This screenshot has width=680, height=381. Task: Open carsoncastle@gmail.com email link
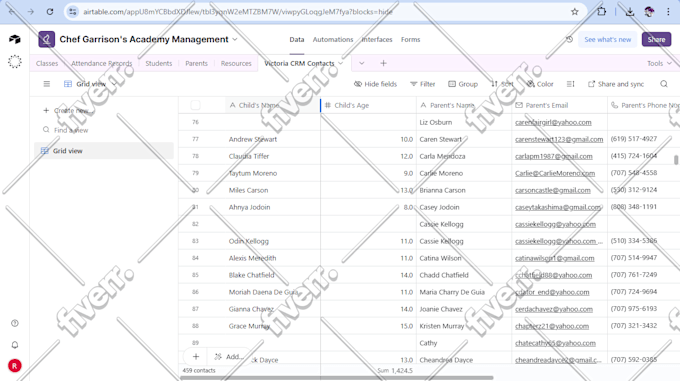552,190
